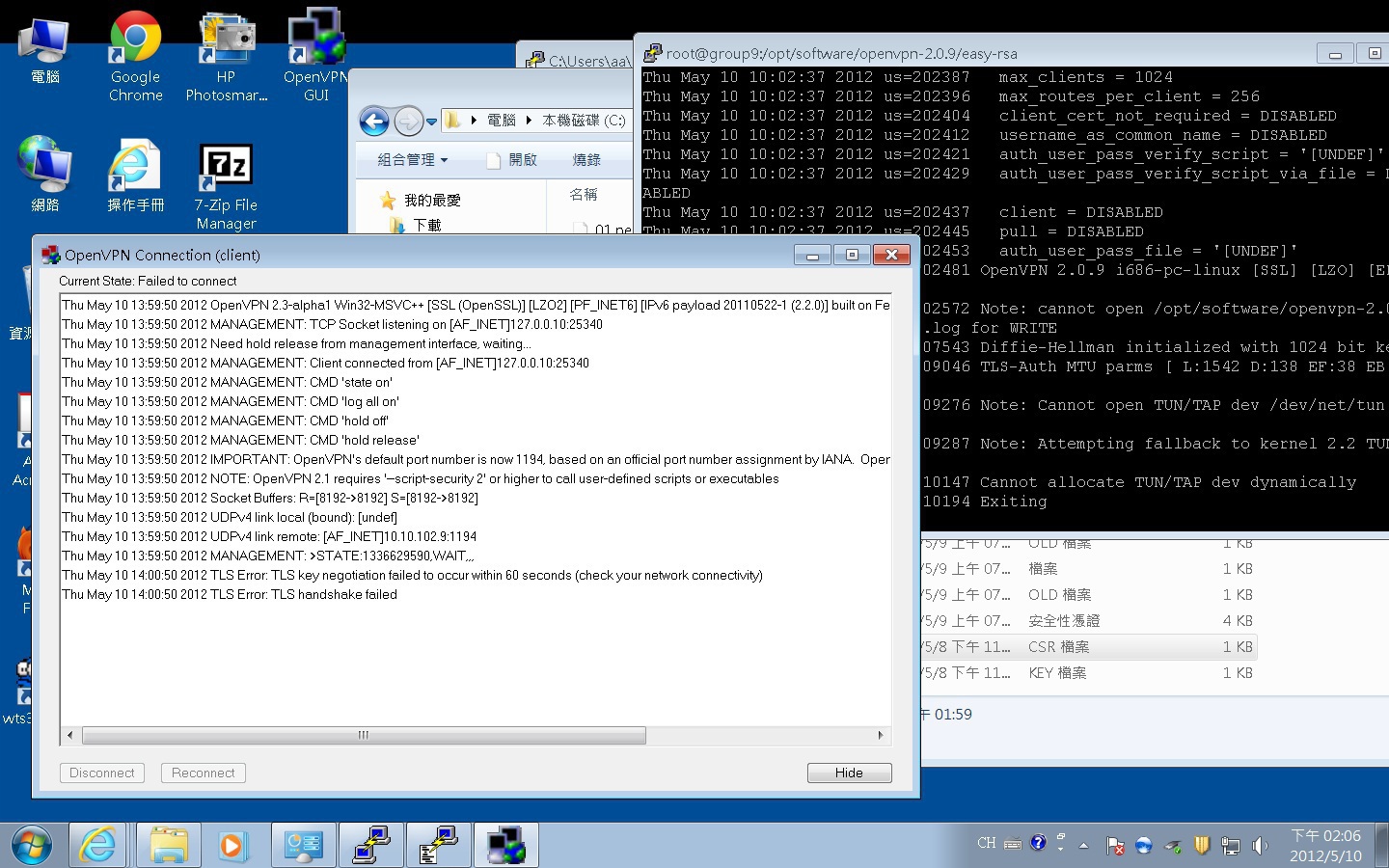
Task: Switch to the first PuTTY taskbar button
Action: pyautogui.click(x=371, y=846)
